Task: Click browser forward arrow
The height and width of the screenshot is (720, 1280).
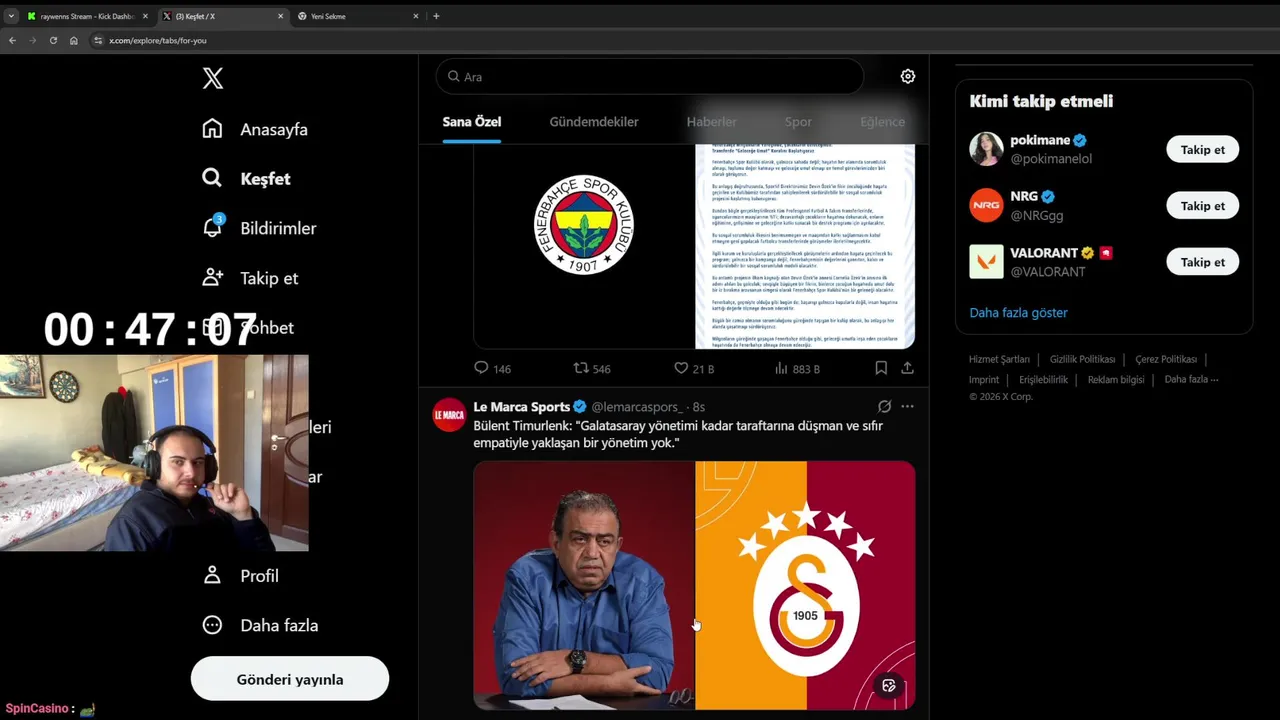Action: pyautogui.click(x=32, y=40)
